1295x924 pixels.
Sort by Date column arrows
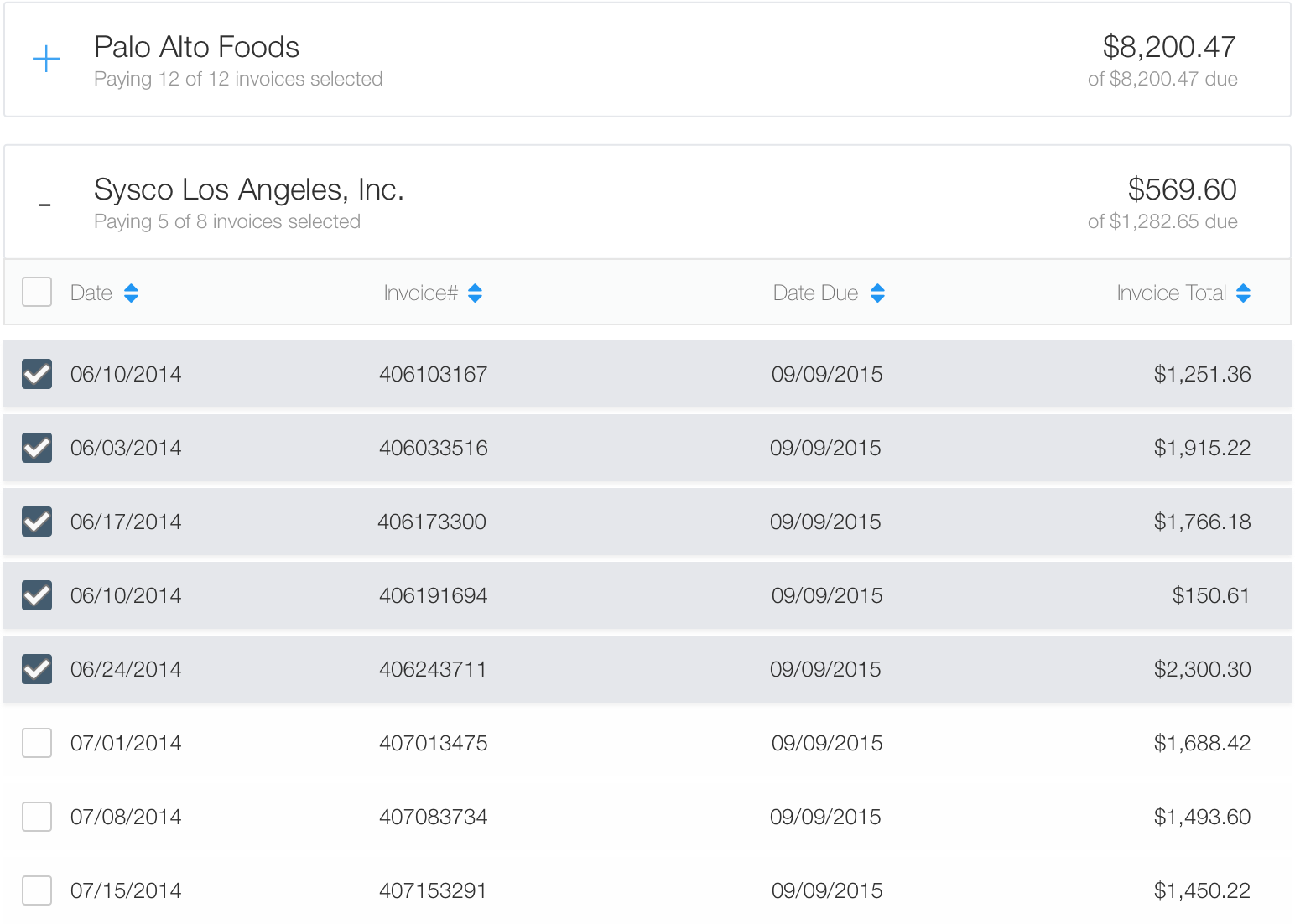[x=131, y=293]
